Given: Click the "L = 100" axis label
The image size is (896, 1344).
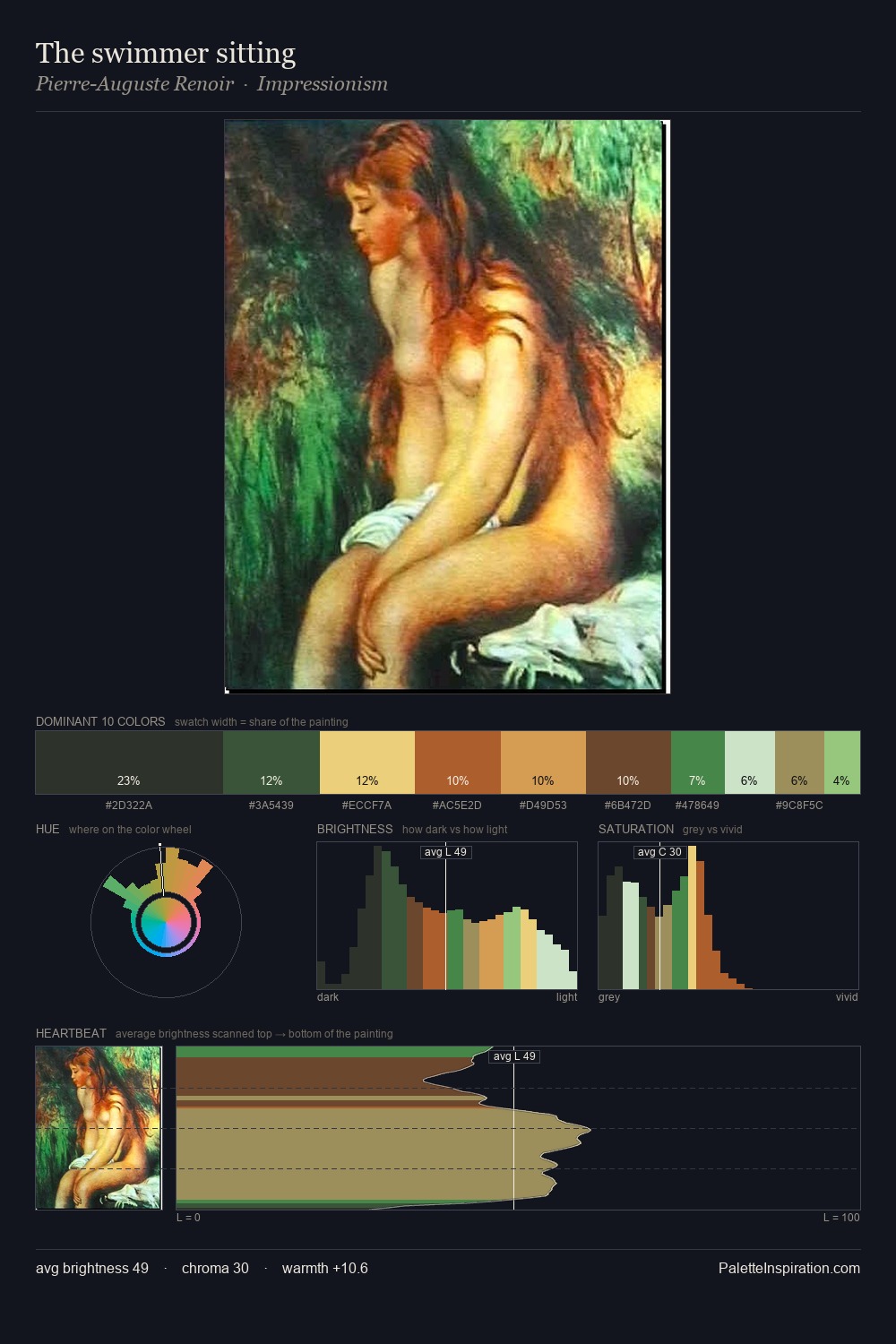Looking at the screenshot, I should coord(841,1217).
